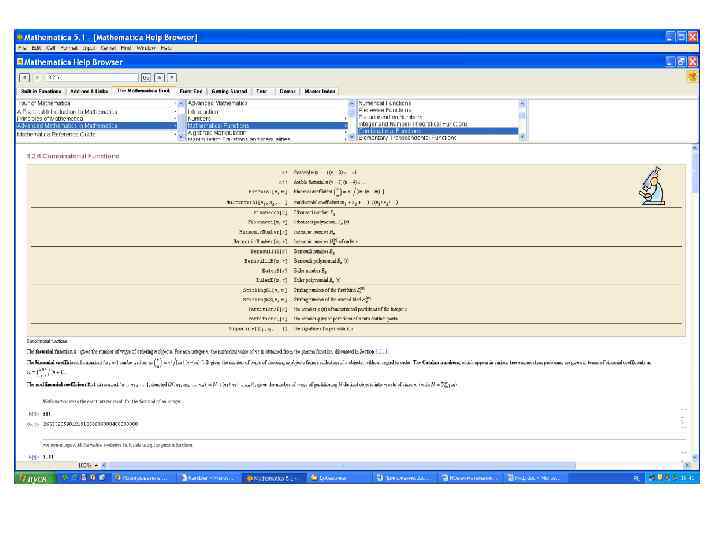
Task: Click third category list scrollbar down arrow
Action: (x=522, y=136)
